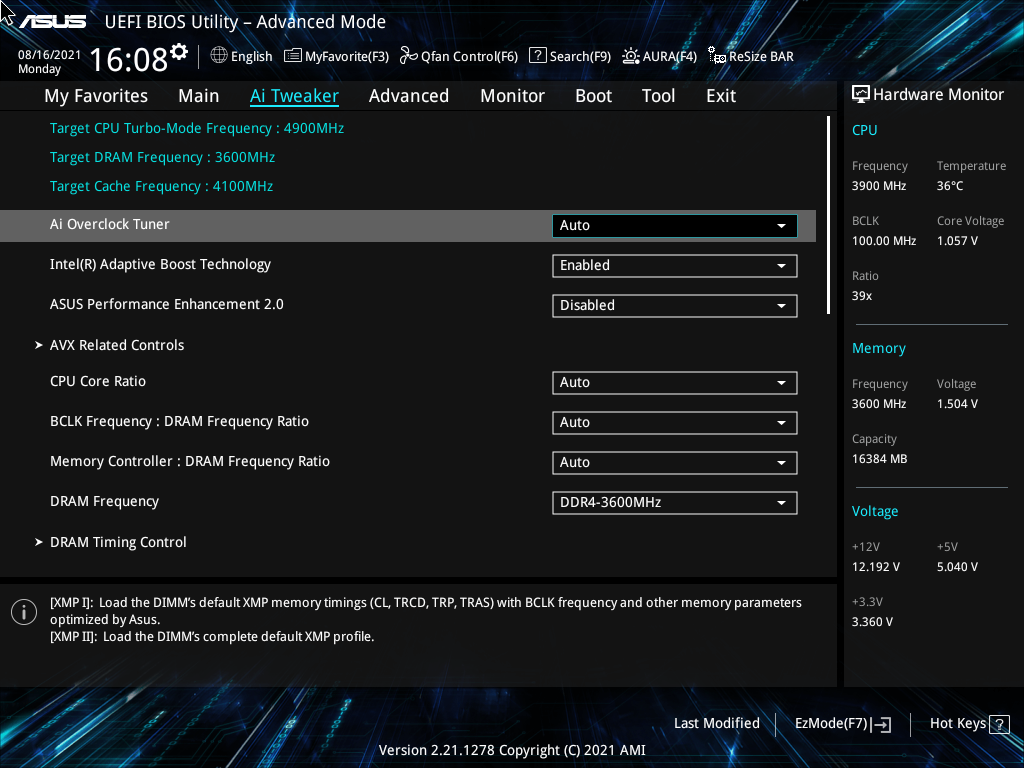Click the settings list vertical scrollbar

[x=828, y=216]
